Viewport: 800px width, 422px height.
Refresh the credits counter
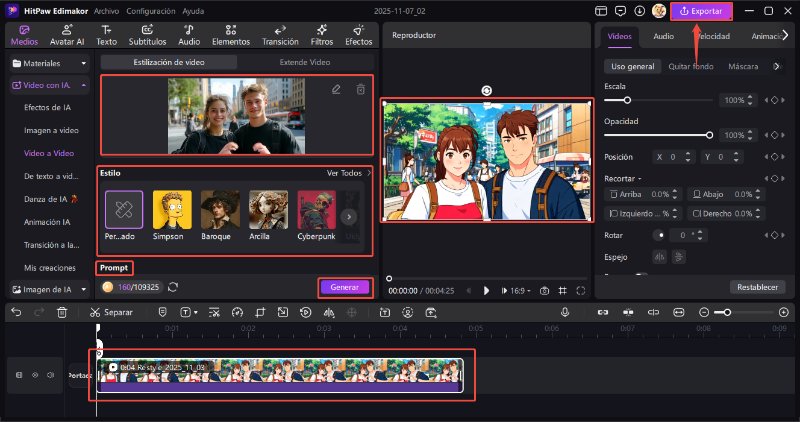(x=172, y=287)
